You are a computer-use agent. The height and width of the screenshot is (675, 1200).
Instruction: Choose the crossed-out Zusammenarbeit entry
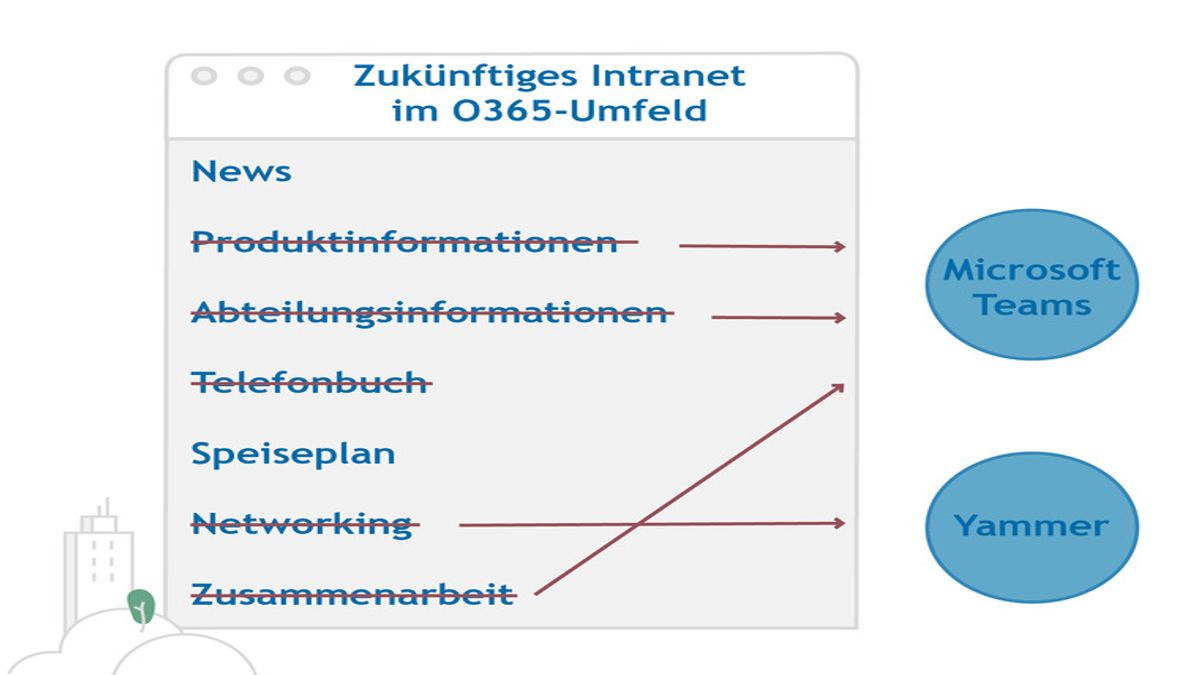352,595
